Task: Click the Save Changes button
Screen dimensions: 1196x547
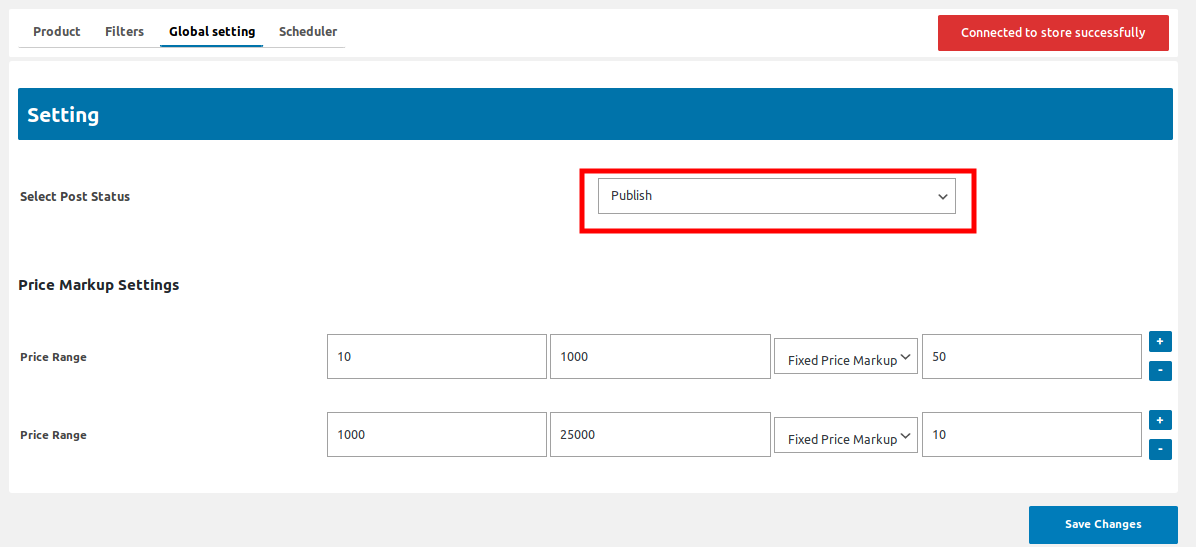Action: click(1102, 524)
